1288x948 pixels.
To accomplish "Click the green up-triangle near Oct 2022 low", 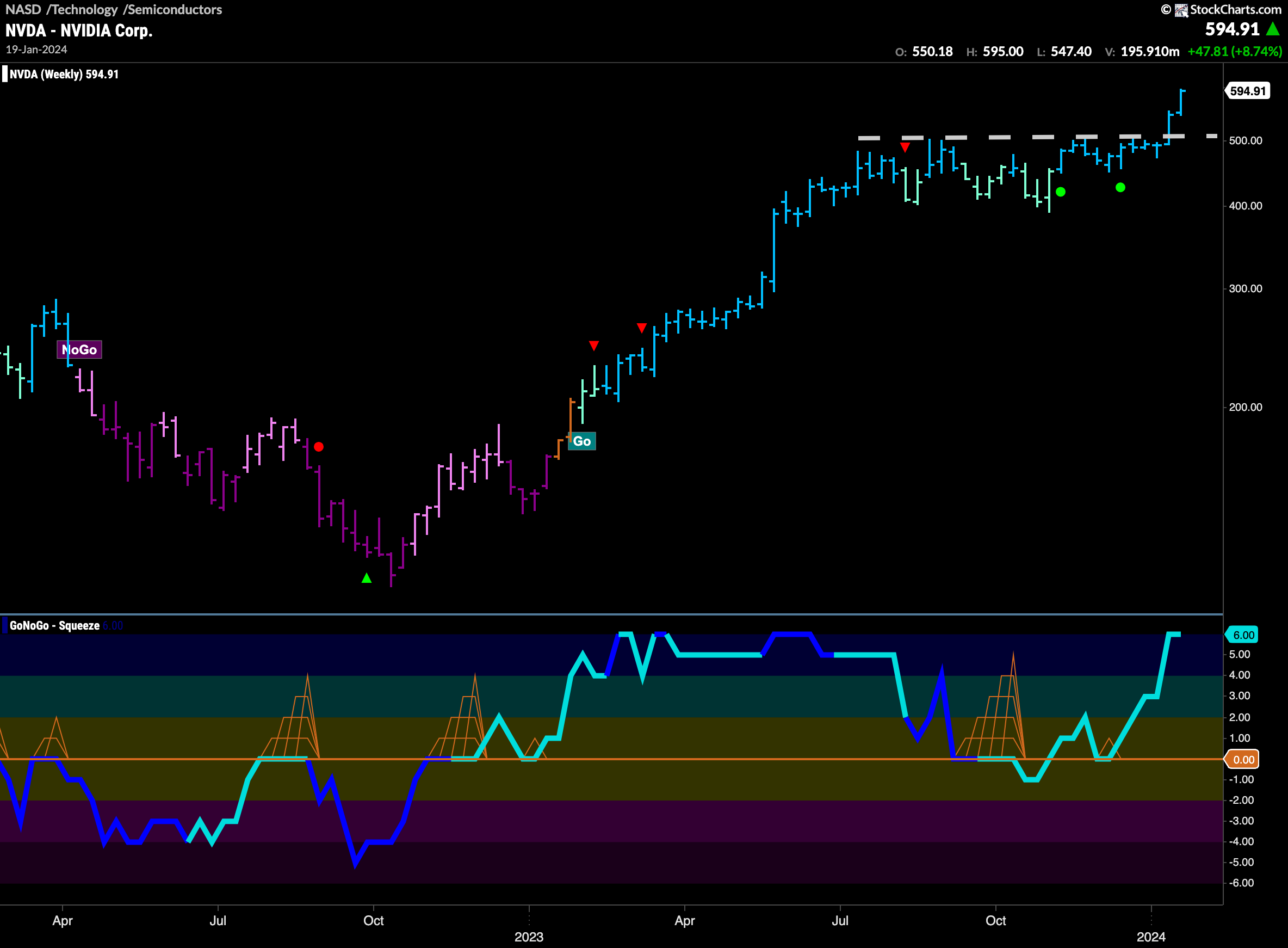I will 367,578.
